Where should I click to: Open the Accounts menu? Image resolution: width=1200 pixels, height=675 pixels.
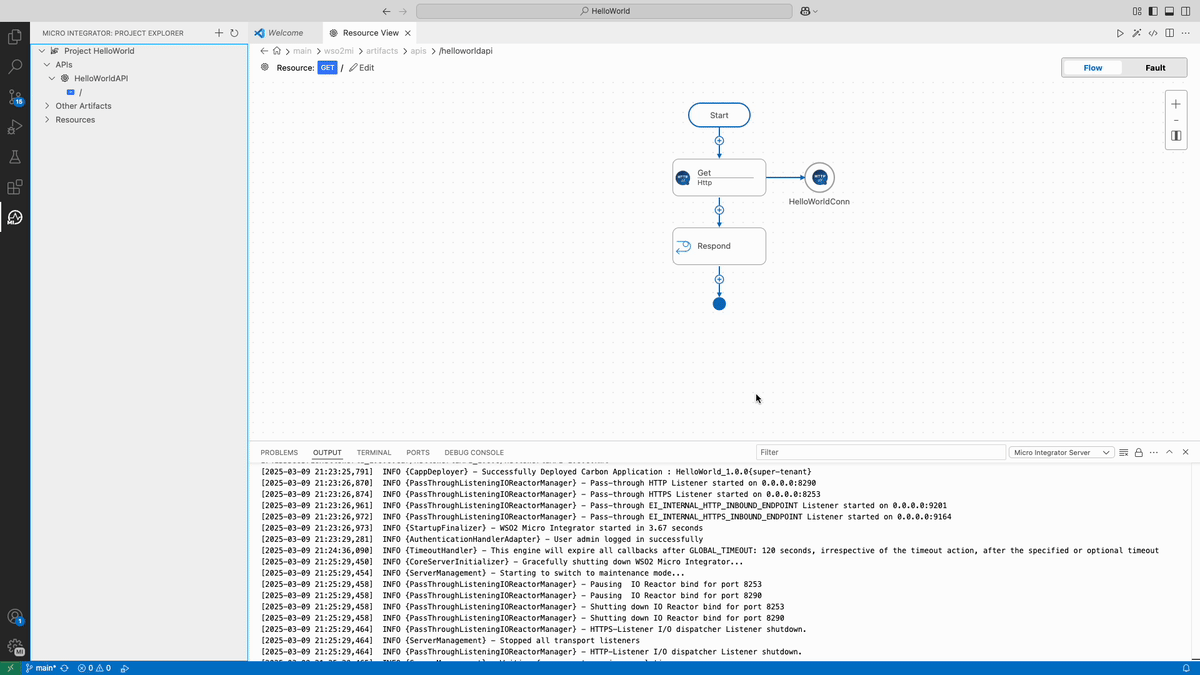click(x=15, y=617)
